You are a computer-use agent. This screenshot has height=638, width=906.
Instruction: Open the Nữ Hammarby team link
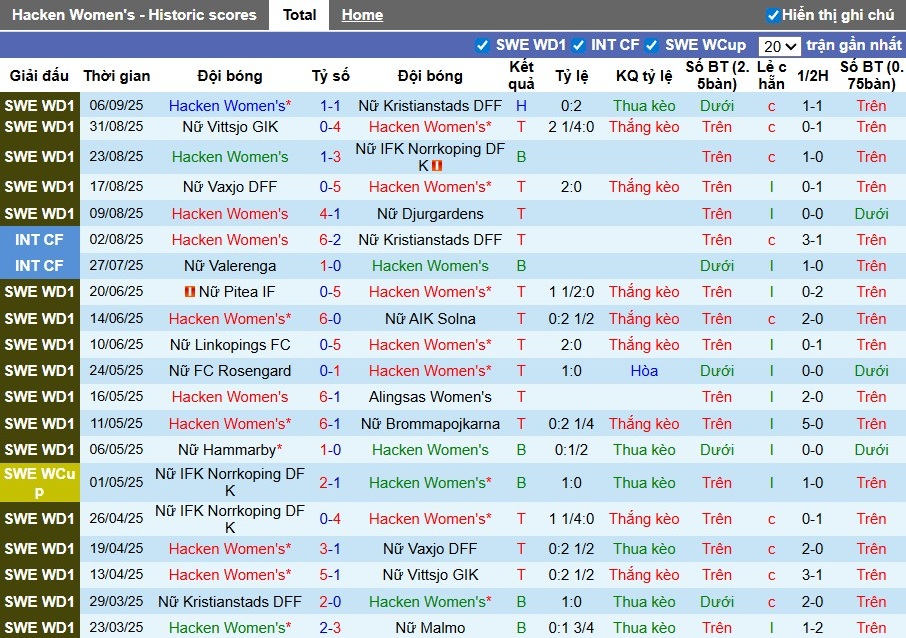point(230,449)
